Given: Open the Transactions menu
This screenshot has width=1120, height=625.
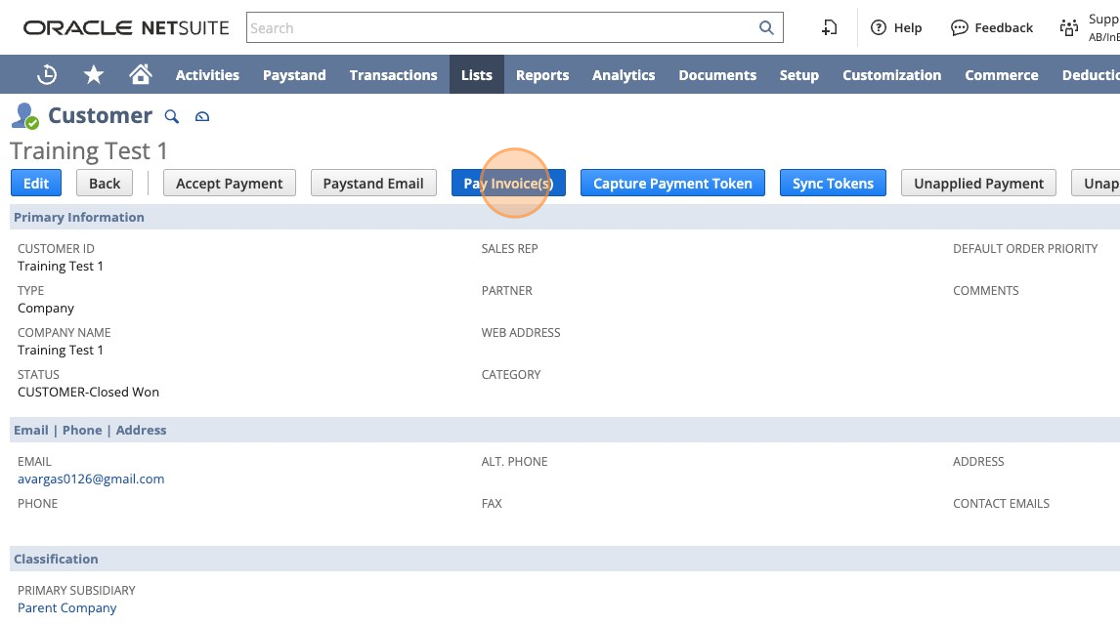Looking at the screenshot, I should (394, 75).
